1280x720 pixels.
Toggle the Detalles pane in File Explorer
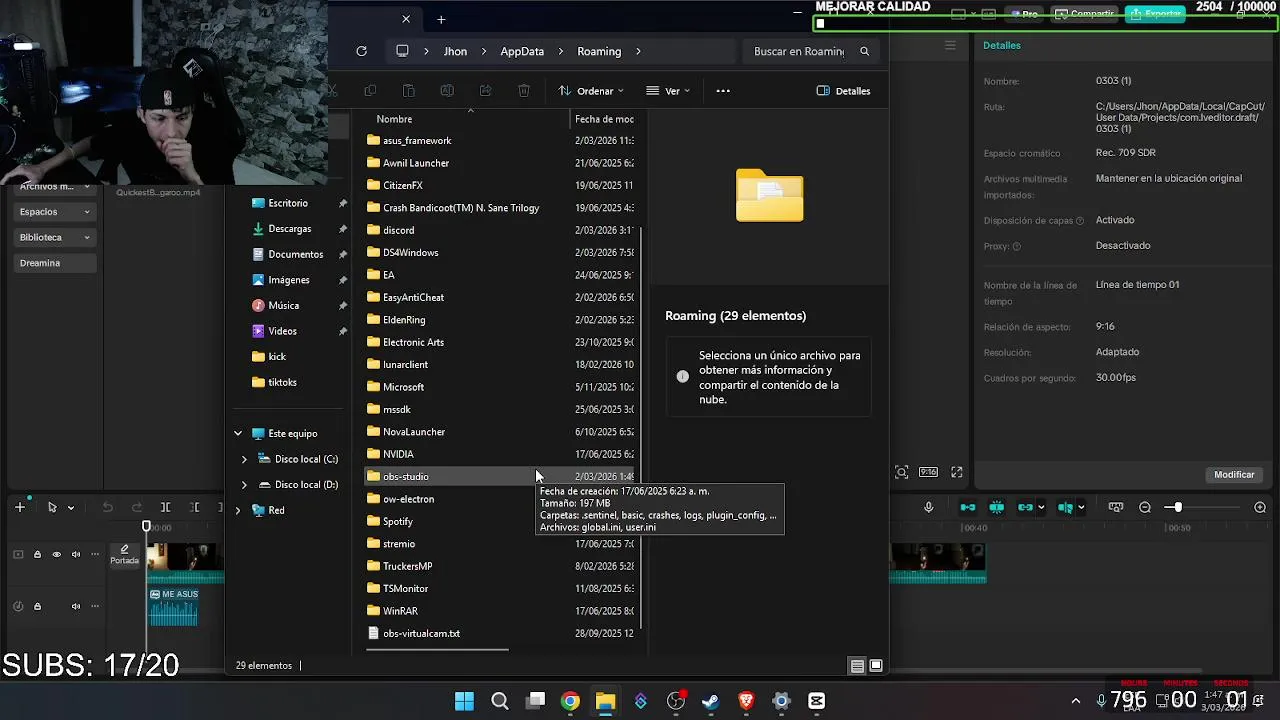point(844,91)
